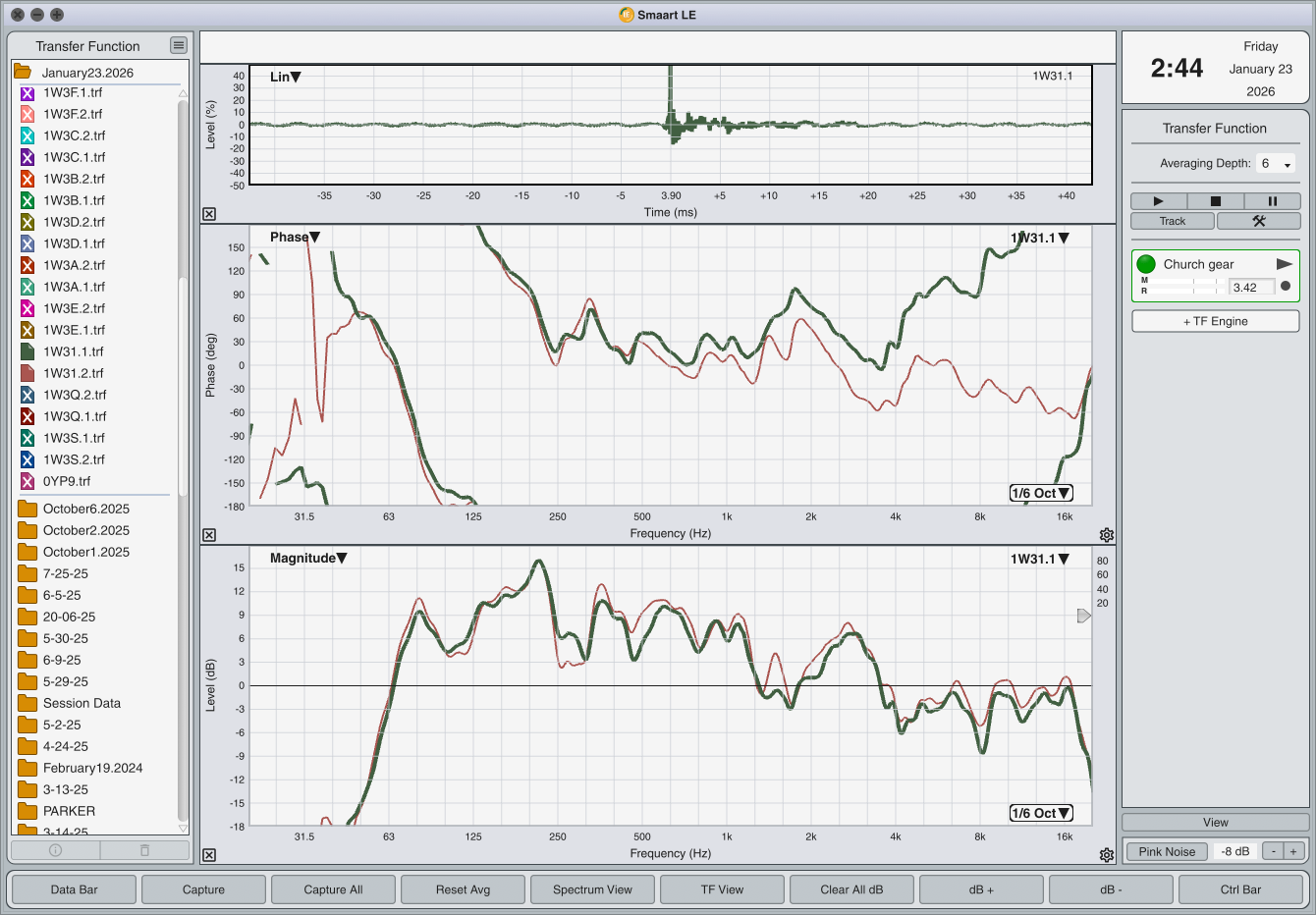Switch to Spectrum View
This screenshot has height=915, width=1316.
(592, 889)
